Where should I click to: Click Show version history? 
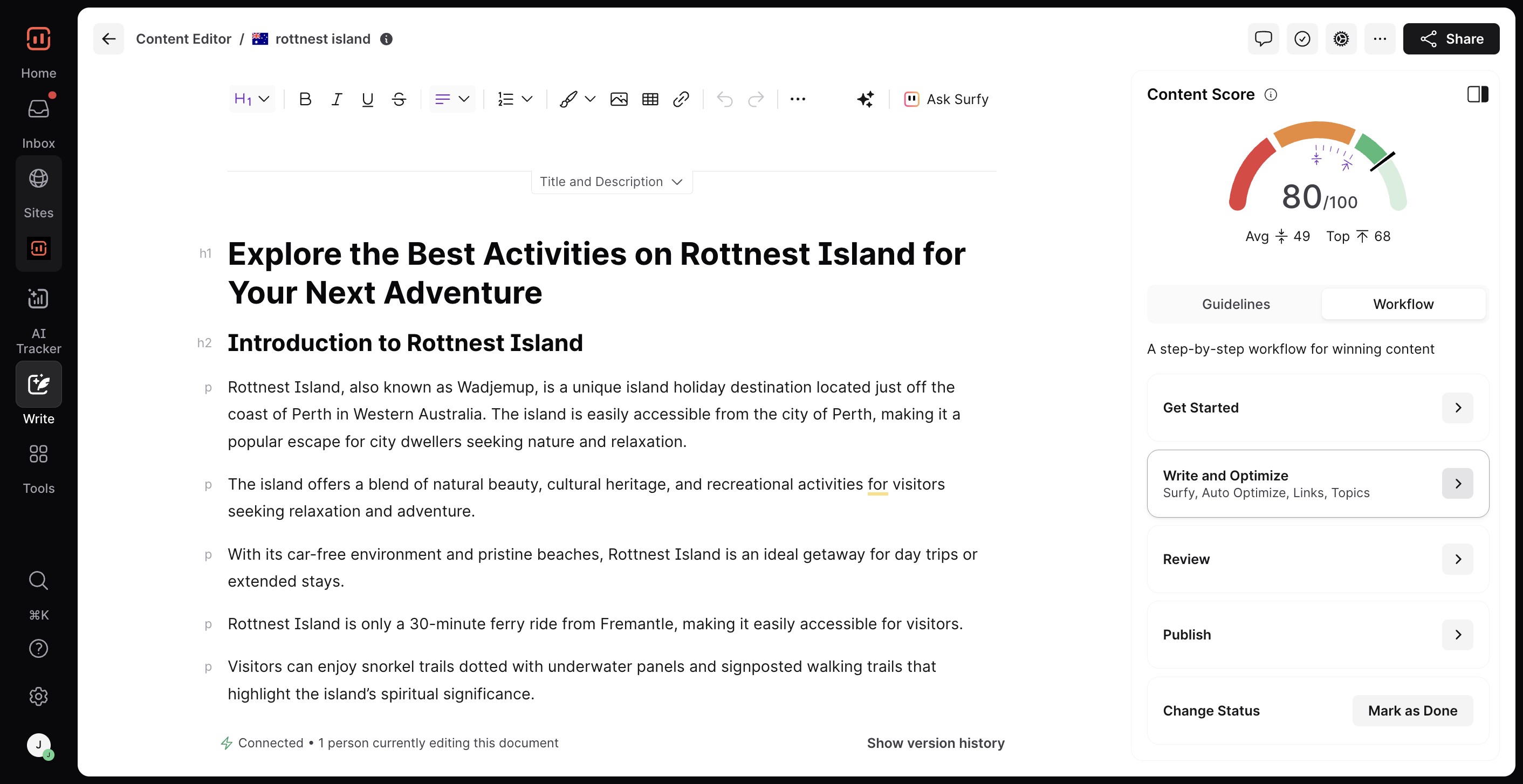coord(935,743)
